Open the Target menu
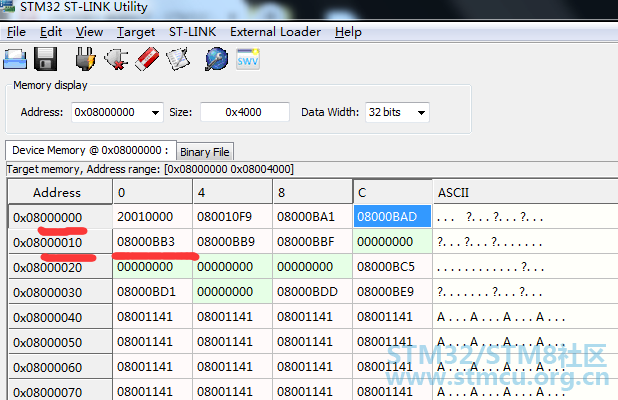 [136, 32]
